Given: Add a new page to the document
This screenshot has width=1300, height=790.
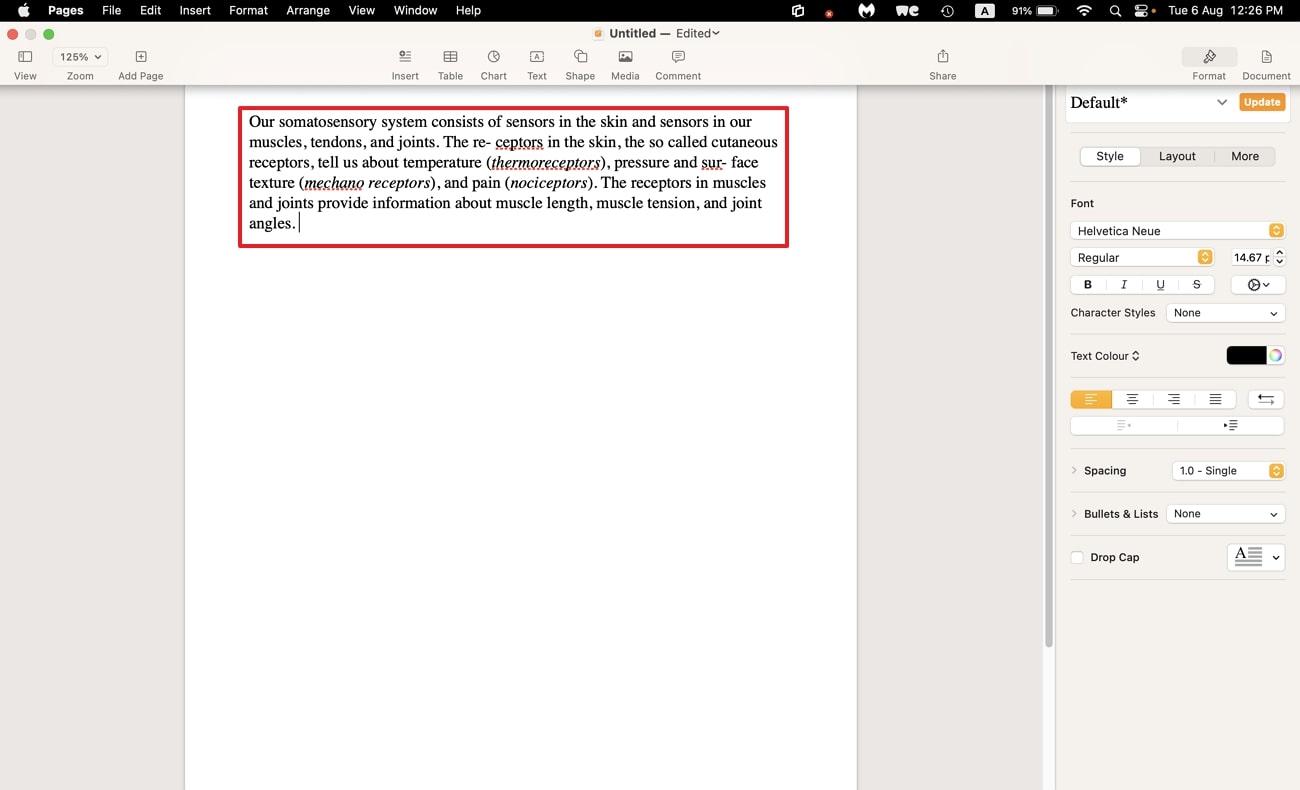Looking at the screenshot, I should pyautogui.click(x=140, y=65).
